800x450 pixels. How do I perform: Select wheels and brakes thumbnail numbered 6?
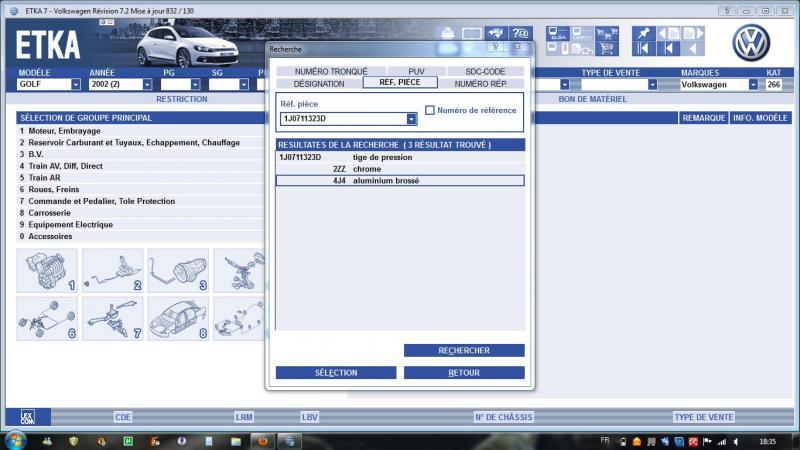[x=47, y=319]
